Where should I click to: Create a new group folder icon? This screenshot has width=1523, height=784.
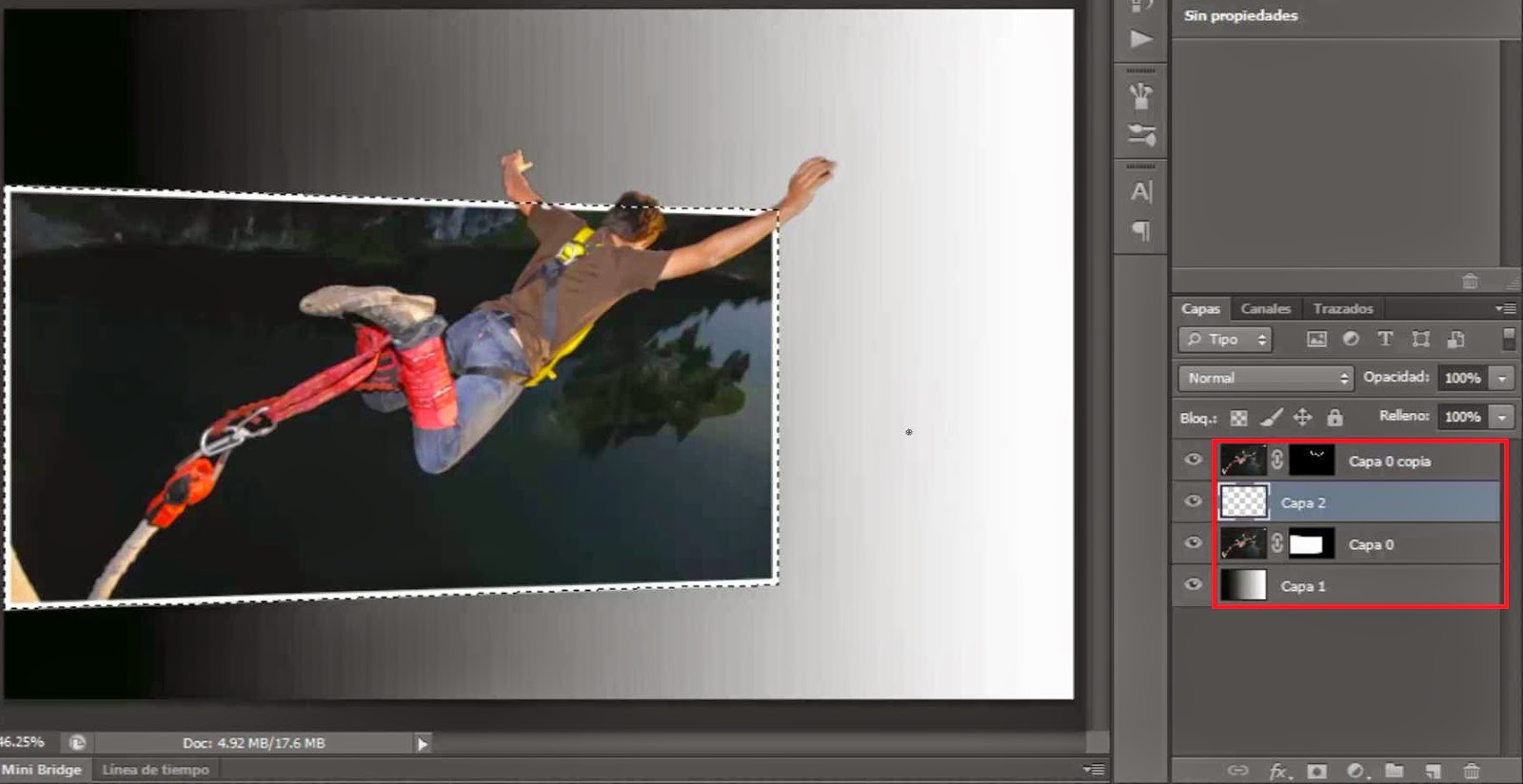1394,771
